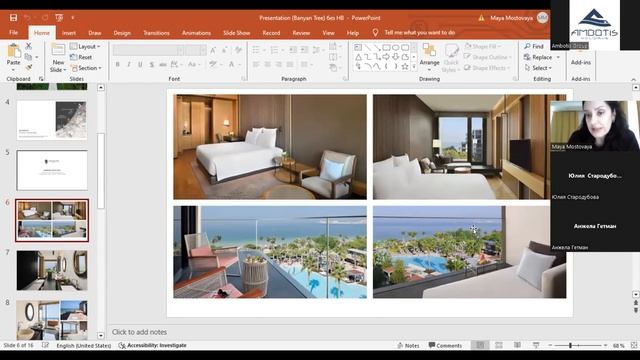
Task: Select slide 8 thumbnail
Action: point(52,320)
